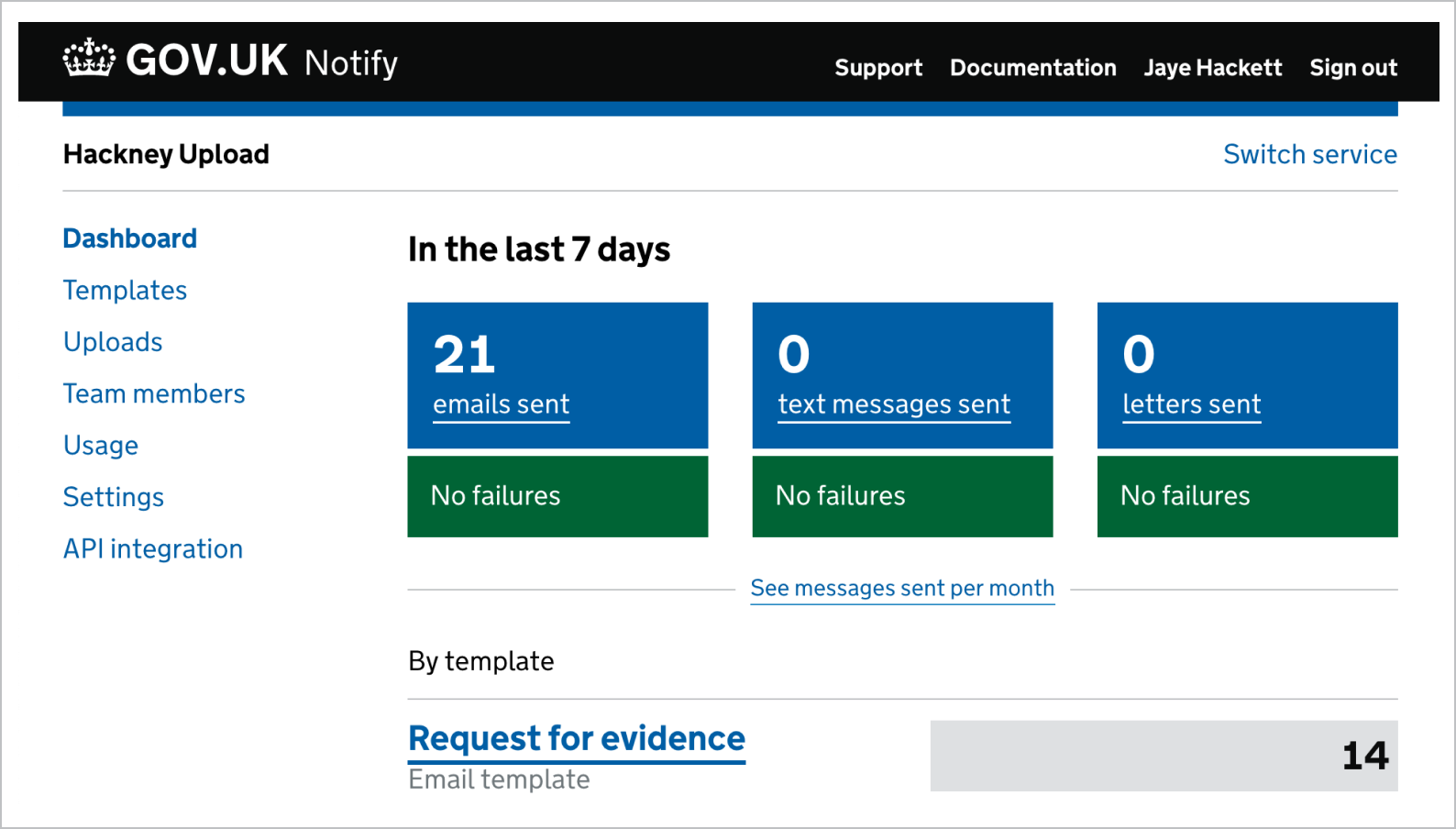Click the Switch service link

tap(1310, 154)
